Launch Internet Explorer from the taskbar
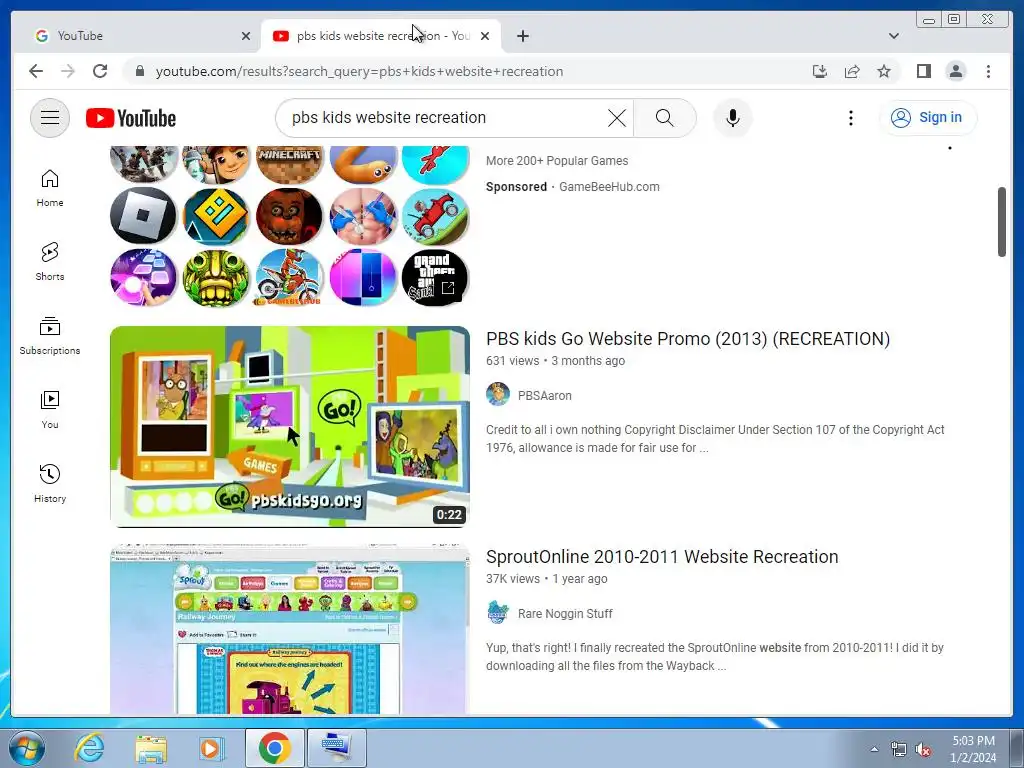Viewport: 1024px width, 768px height. (88, 748)
